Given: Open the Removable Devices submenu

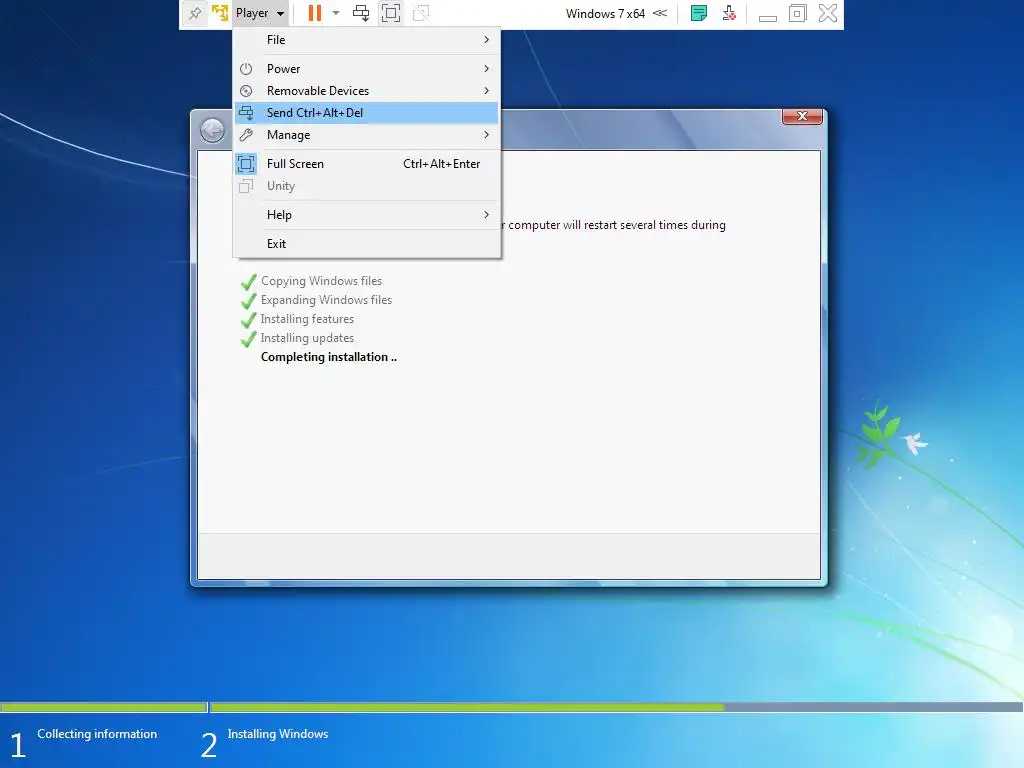Looking at the screenshot, I should click(367, 91).
